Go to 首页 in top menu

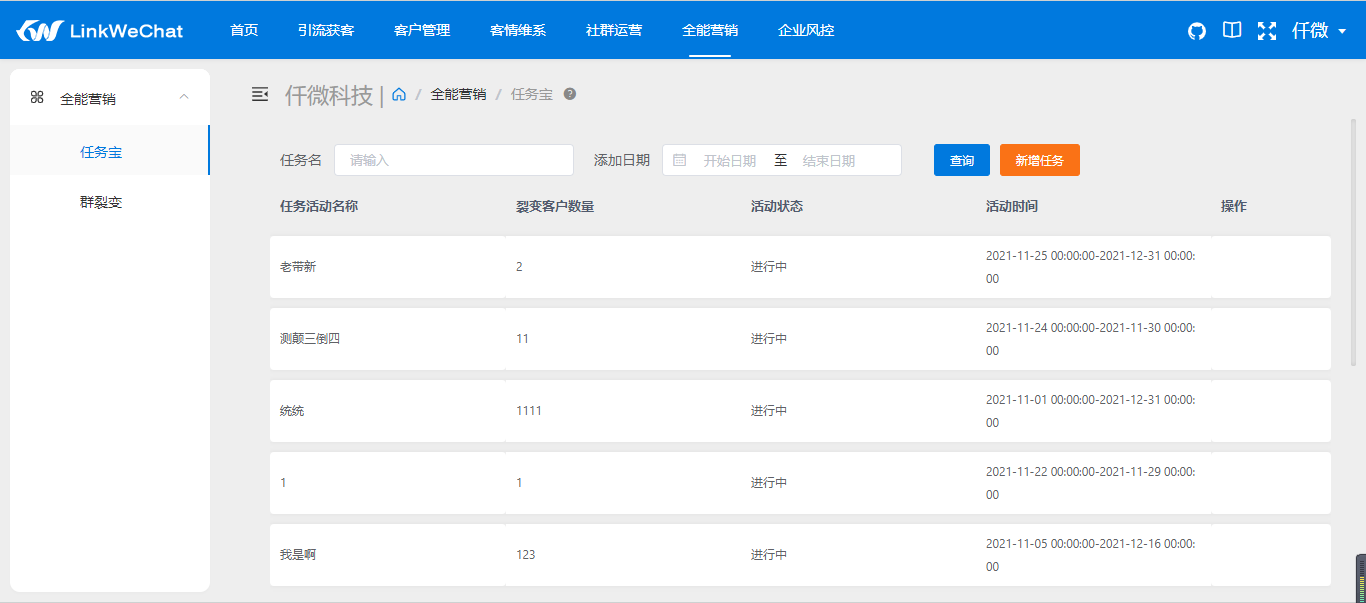click(x=244, y=30)
